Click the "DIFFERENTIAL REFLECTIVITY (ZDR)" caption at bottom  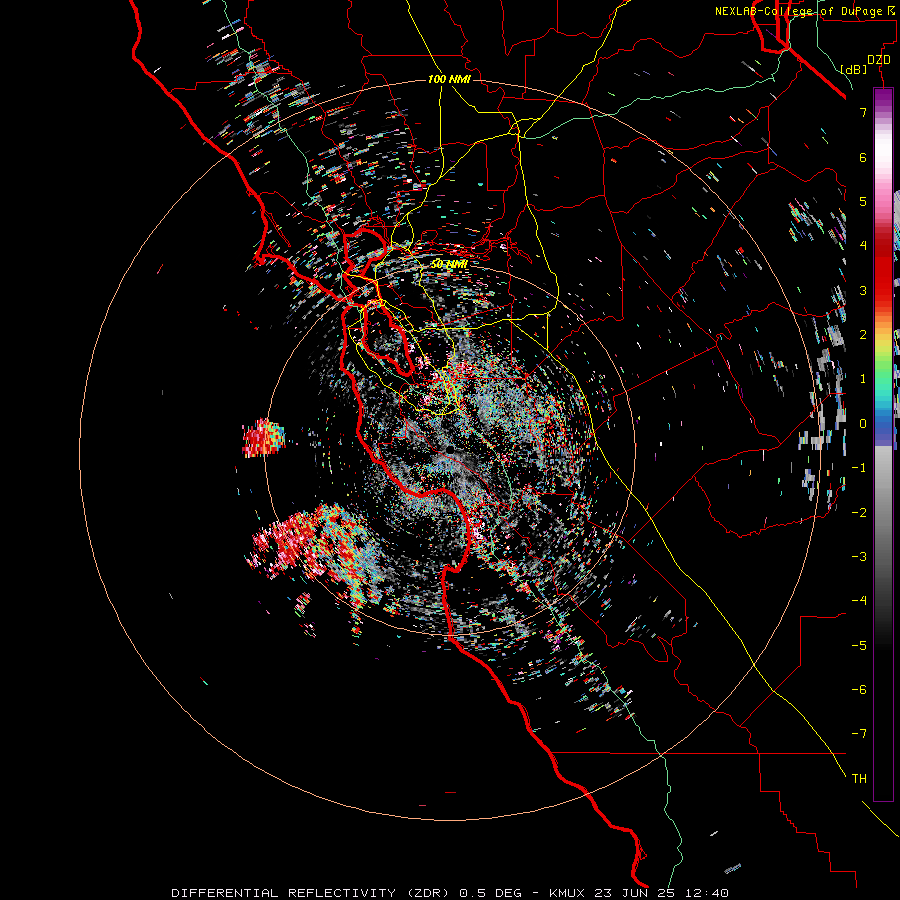coord(310,893)
